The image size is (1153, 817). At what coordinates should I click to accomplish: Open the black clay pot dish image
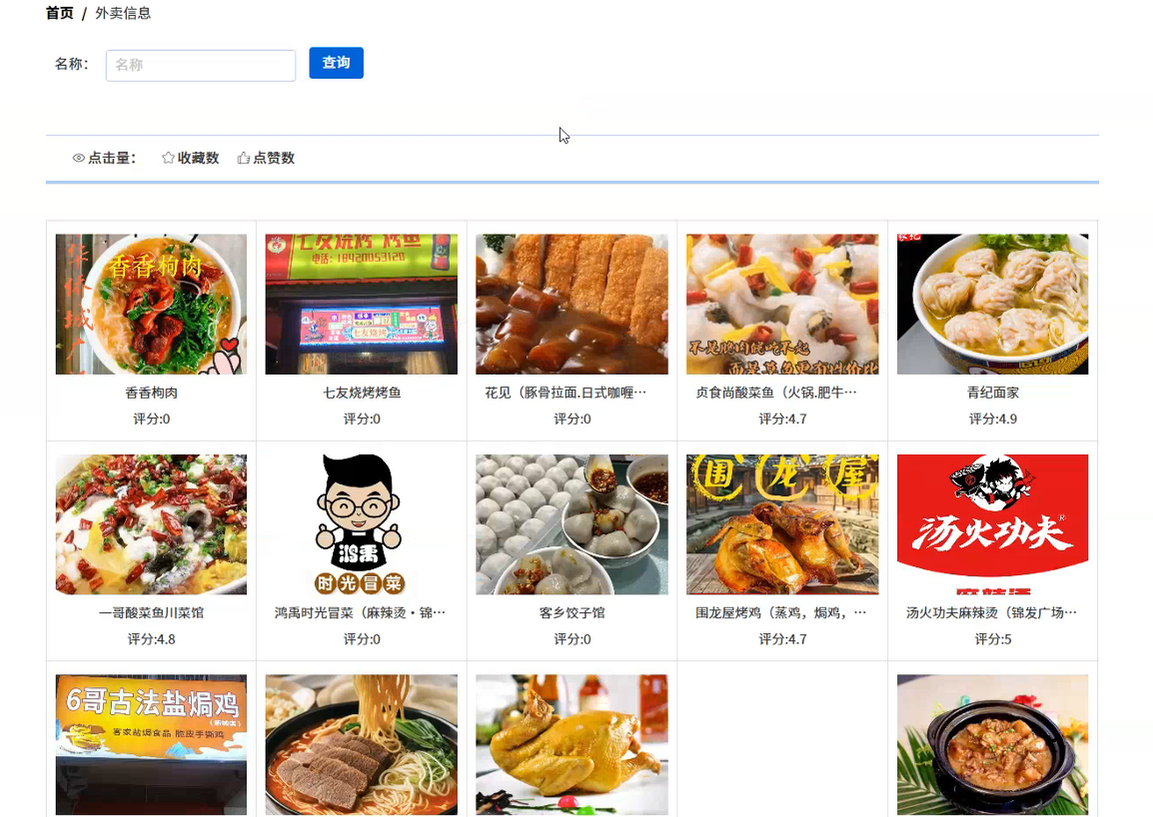pyautogui.click(x=993, y=744)
